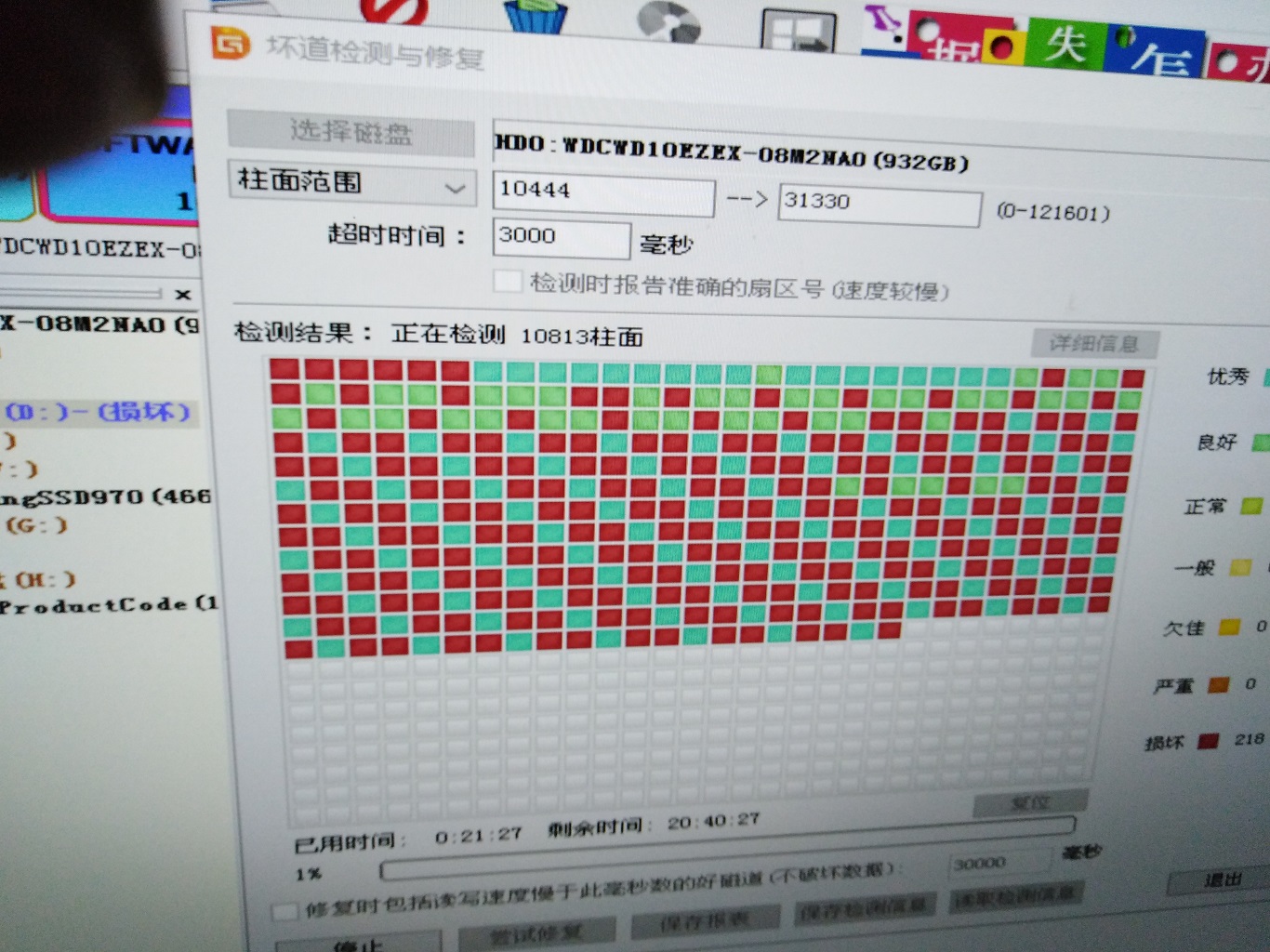The width and height of the screenshot is (1270, 952).
Task: Click the window-grid system migration toolbar icon
Action: pos(798,32)
